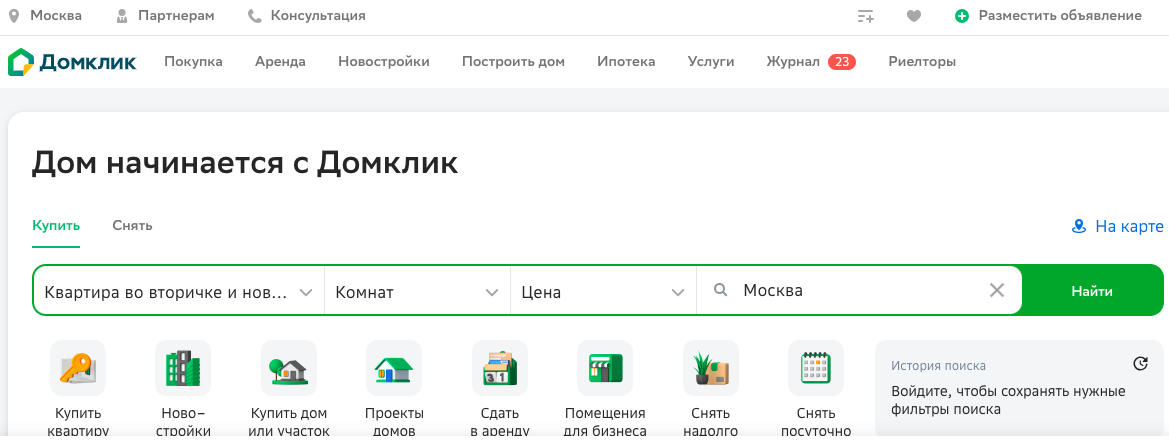Open the Новостройки menu
The width and height of the screenshot is (1169, 441).
(x=384, y=62)
